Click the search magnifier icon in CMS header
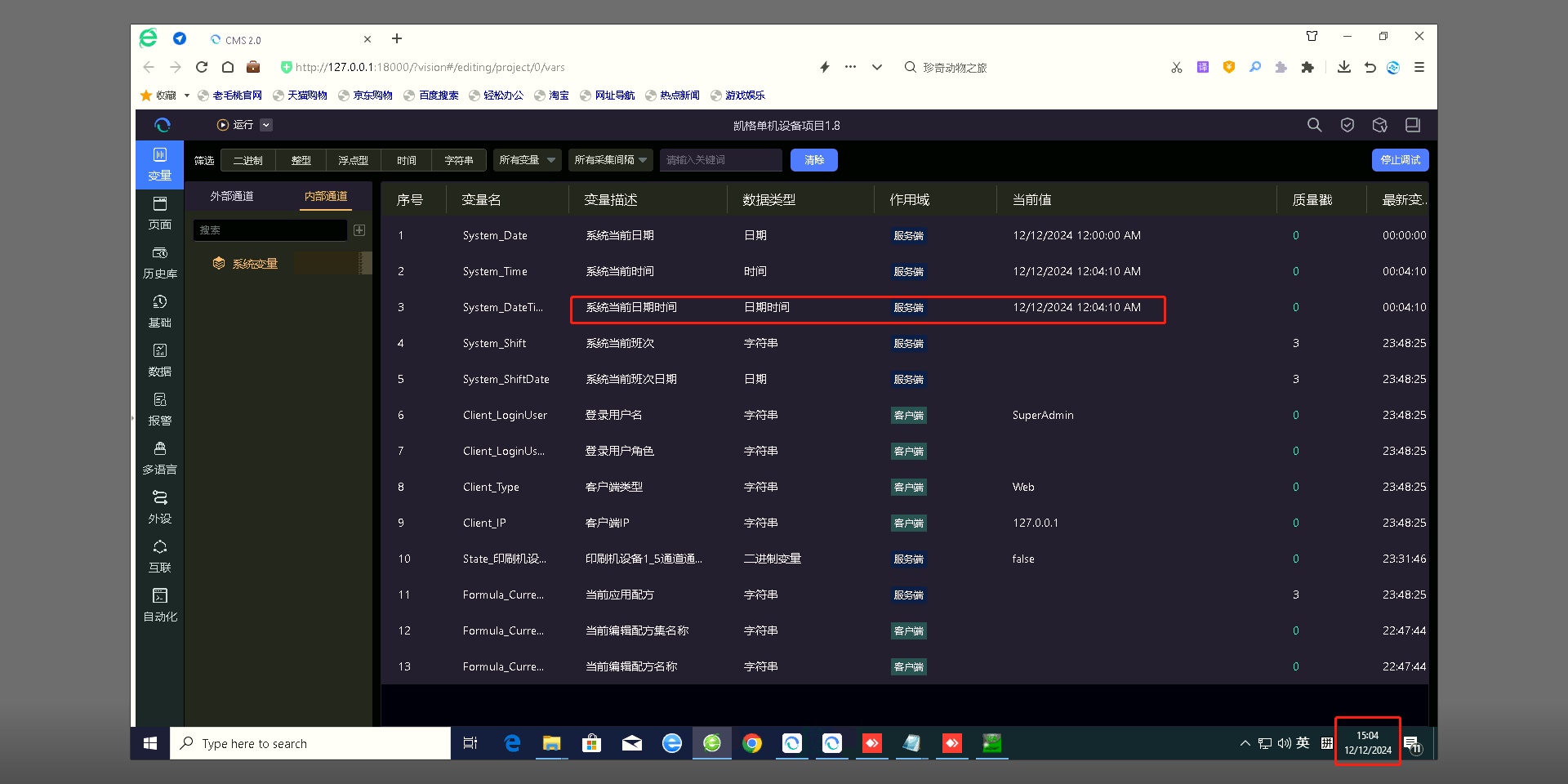1568x784 pixels. coord(1314,125)
